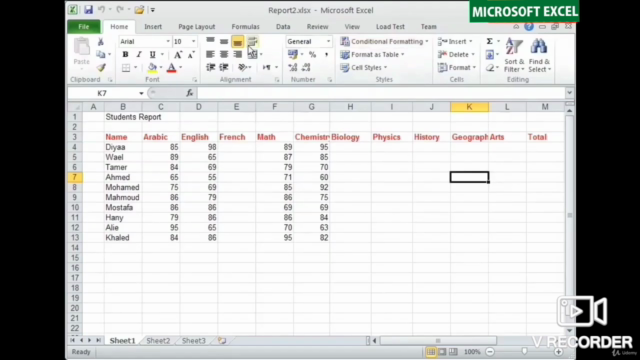Viewport: 640px width, 360px height.
Task: Click the Delete cells button
Action: 456,54
